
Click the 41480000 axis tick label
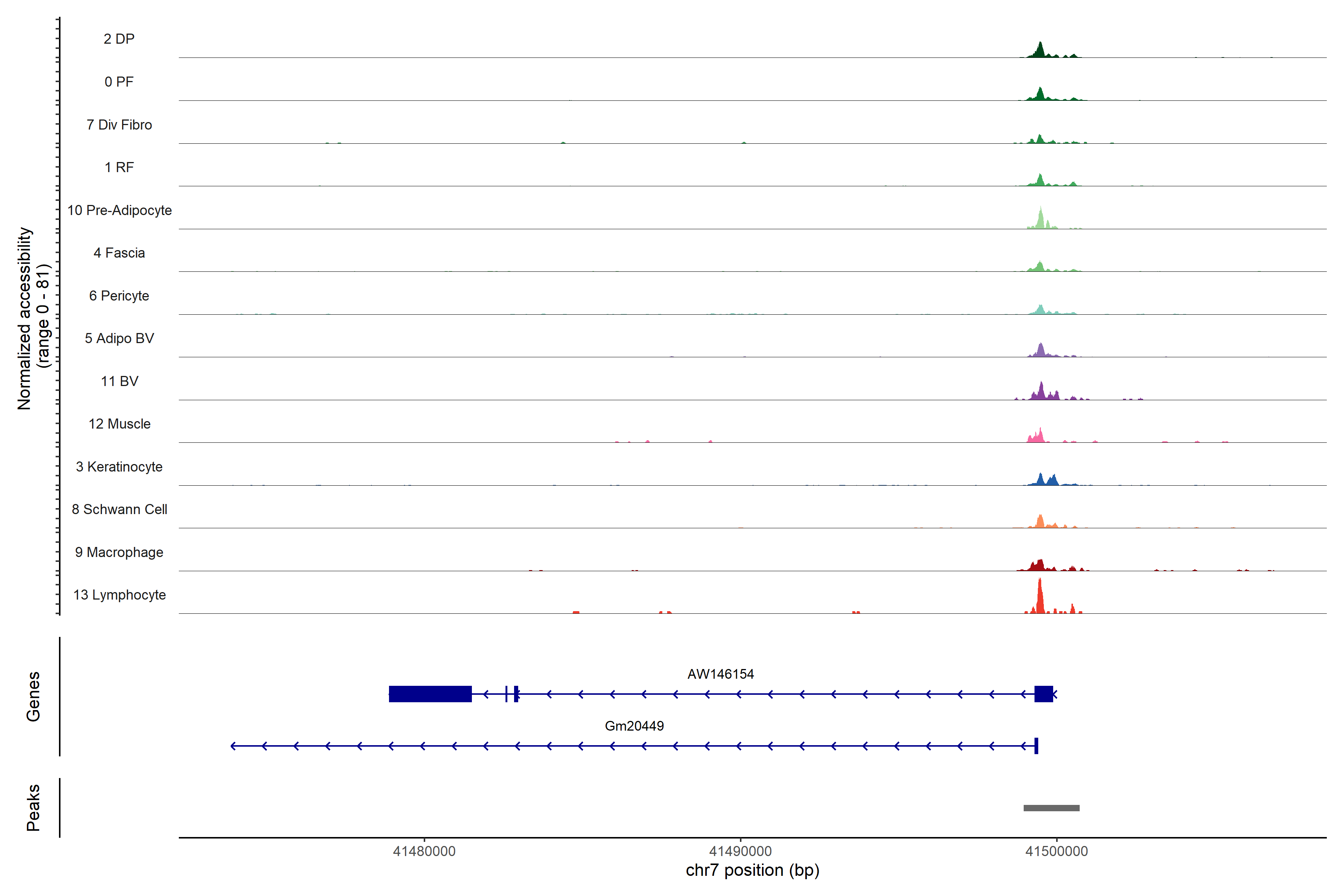pyautogui.click(x=424, y=852)
